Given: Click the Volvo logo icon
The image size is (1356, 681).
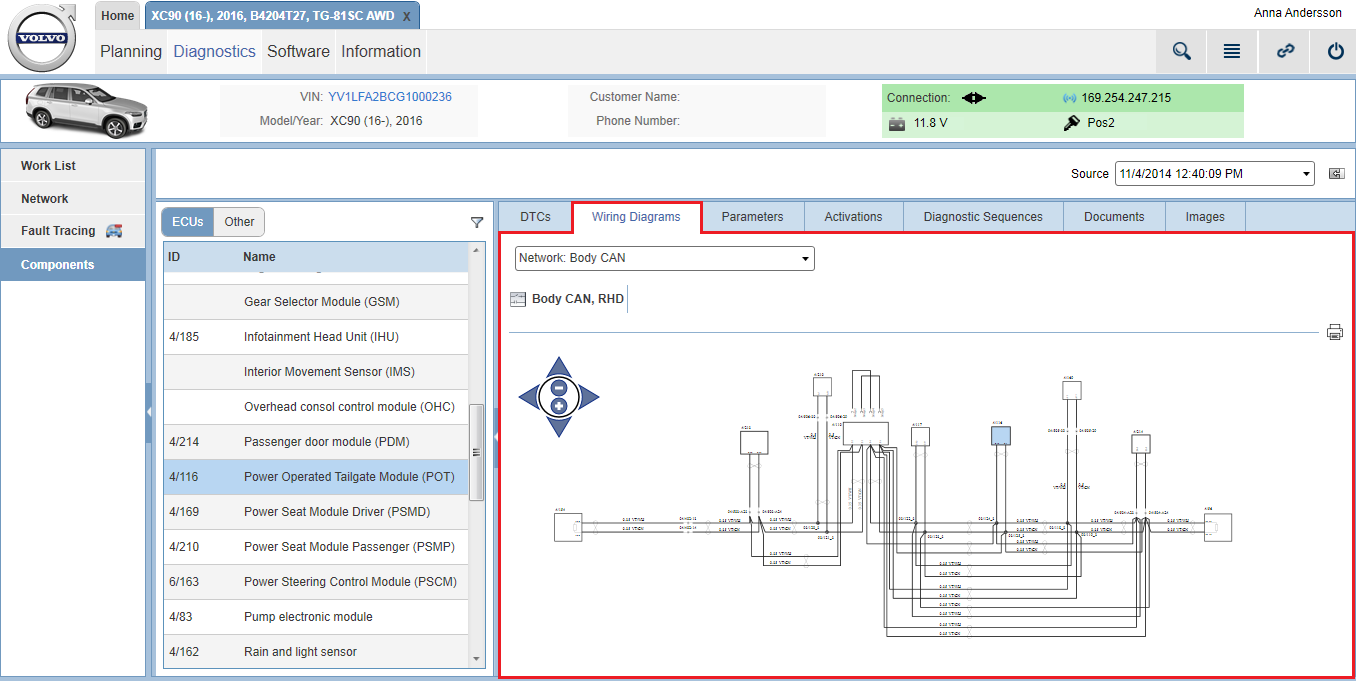Looking at the screenshot, I should pyautogui.click(x=43, y=37).
